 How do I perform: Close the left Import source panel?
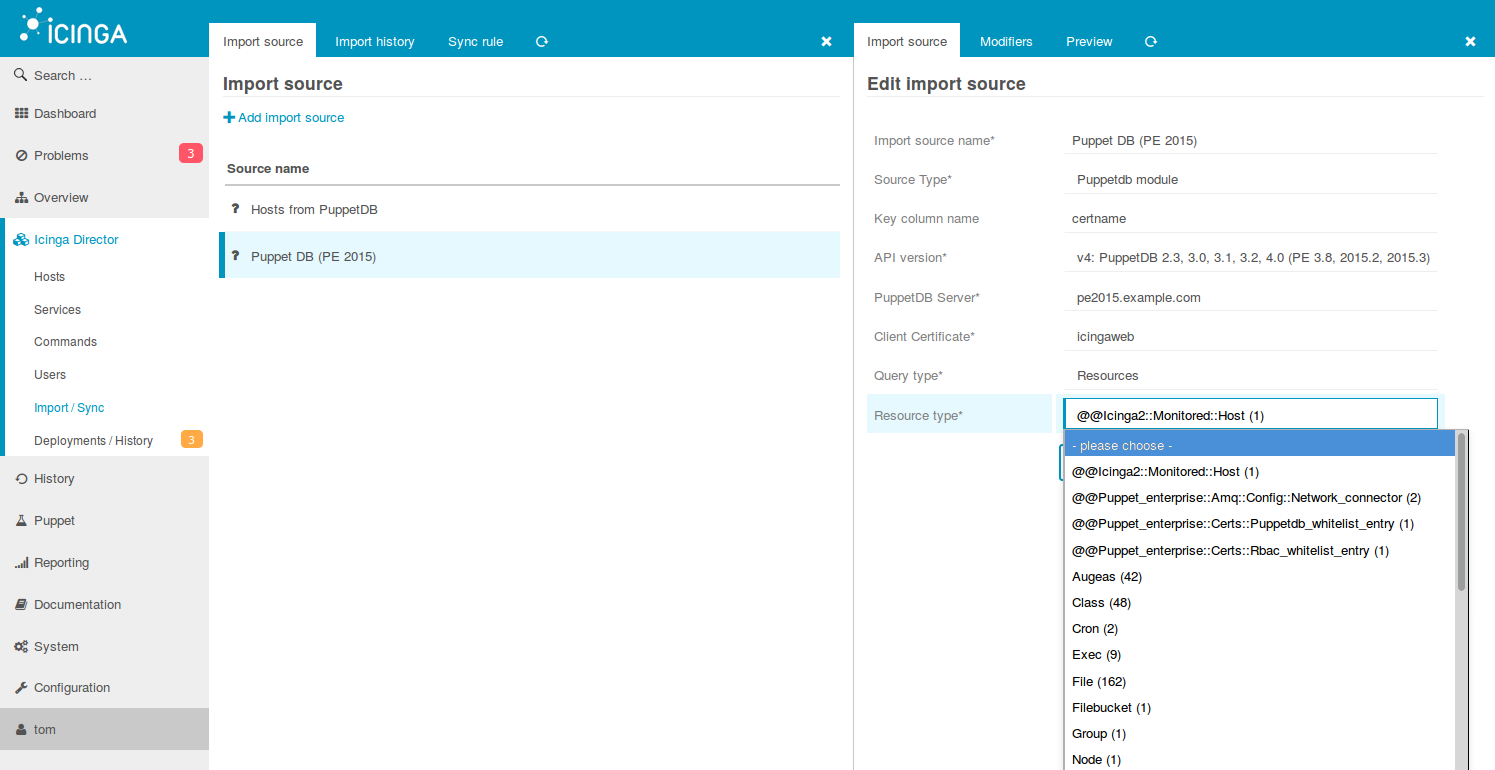point(826,41)
